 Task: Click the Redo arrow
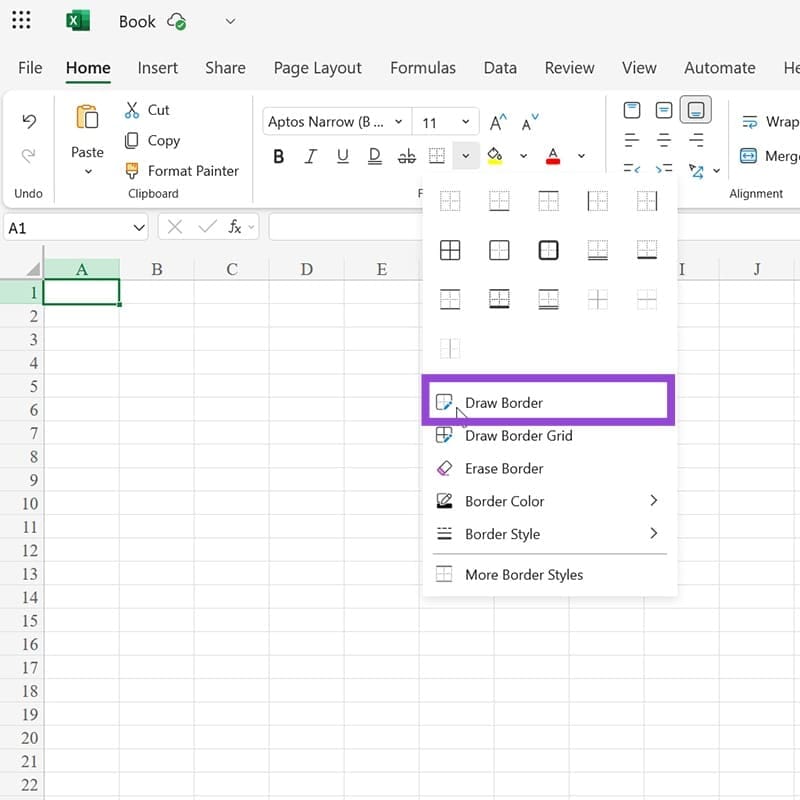tap(29, 155)
